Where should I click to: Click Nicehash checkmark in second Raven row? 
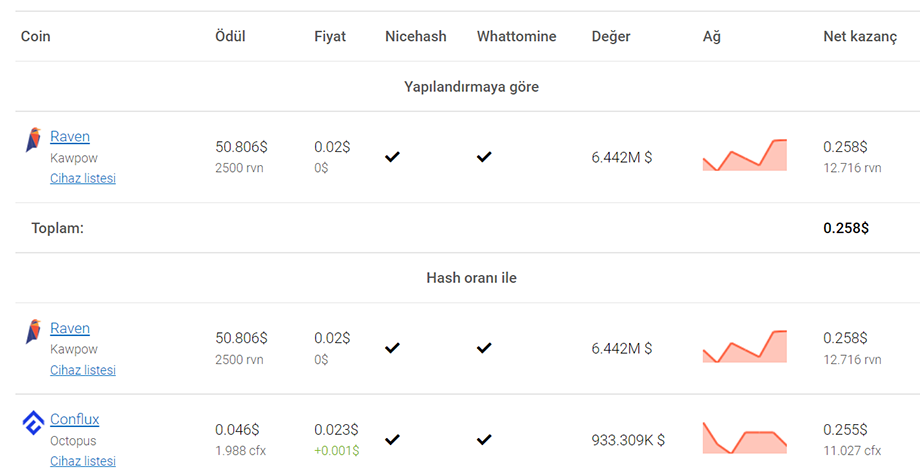(x=392, y=348)
